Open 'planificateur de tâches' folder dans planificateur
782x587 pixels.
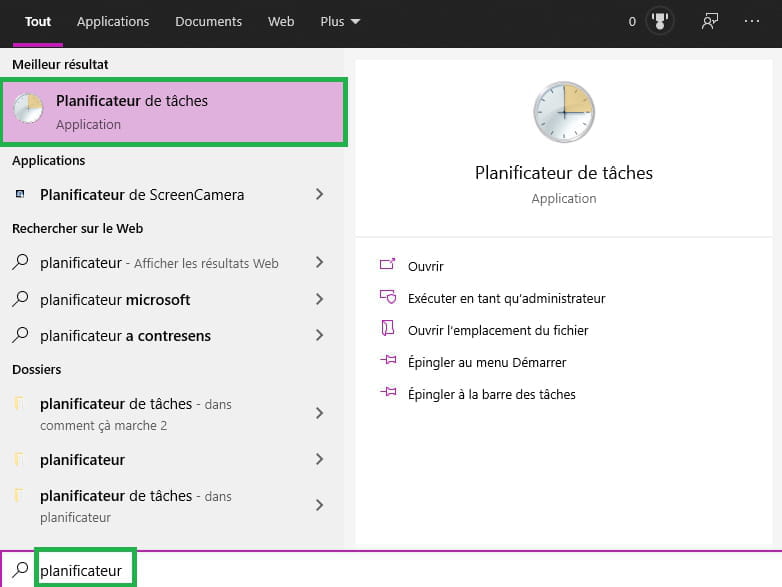pyautogui.click(x=172, y=506)
